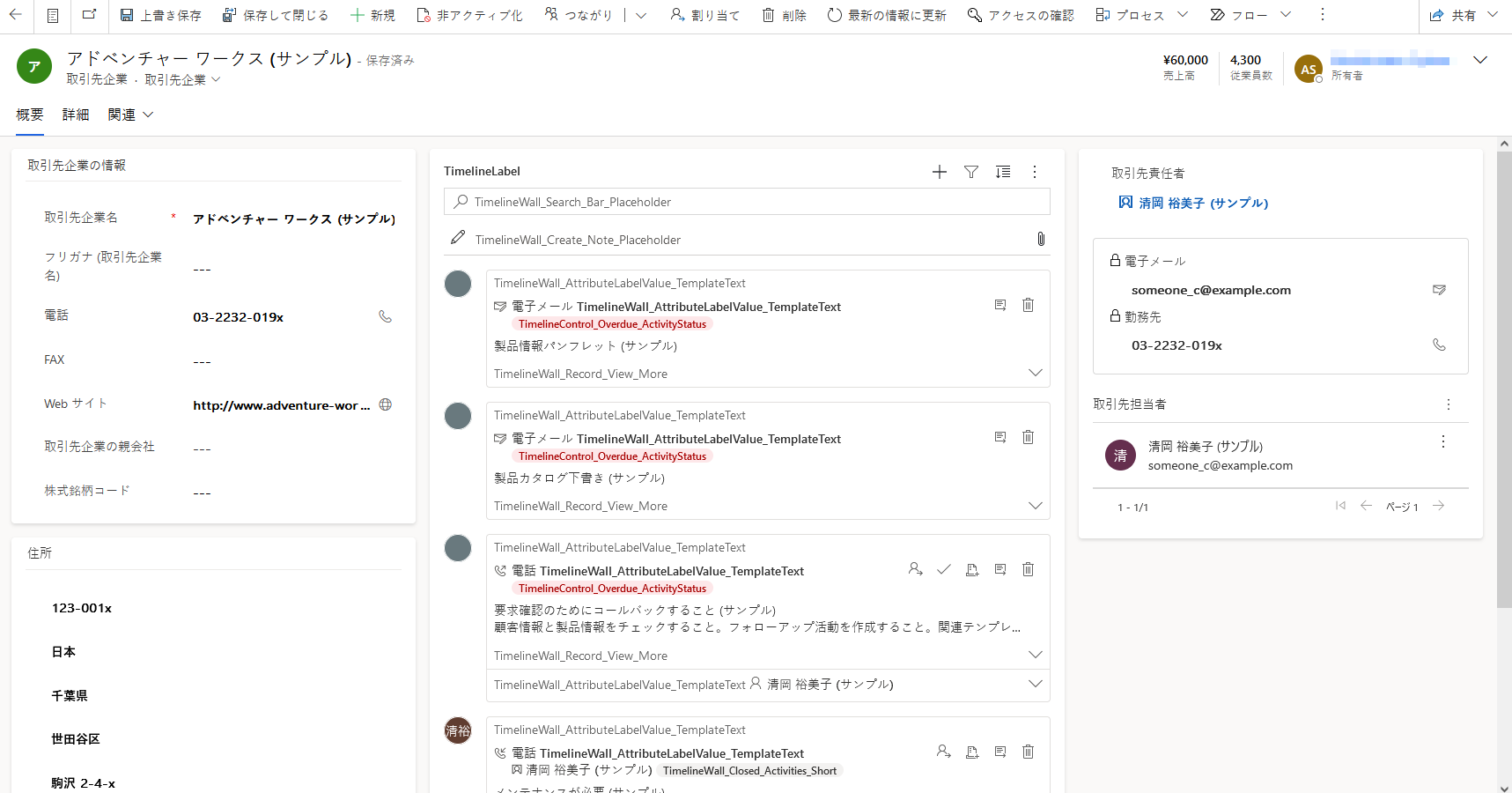1512x793 pixels.
Task: Delete the 製品カタログ下書き email
Action: pyautogui.click(x=1028, y=437)
